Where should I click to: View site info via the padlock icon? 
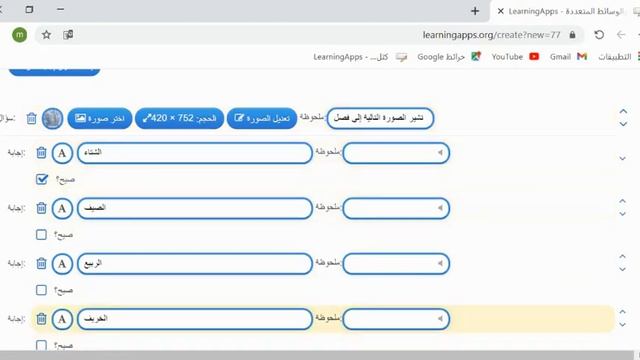pos(572,35)
